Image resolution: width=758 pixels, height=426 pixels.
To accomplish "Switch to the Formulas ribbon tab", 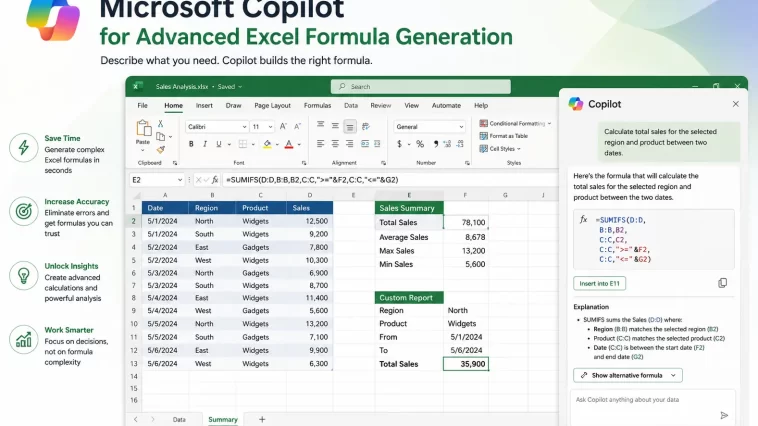I will [x=317, y=105].
